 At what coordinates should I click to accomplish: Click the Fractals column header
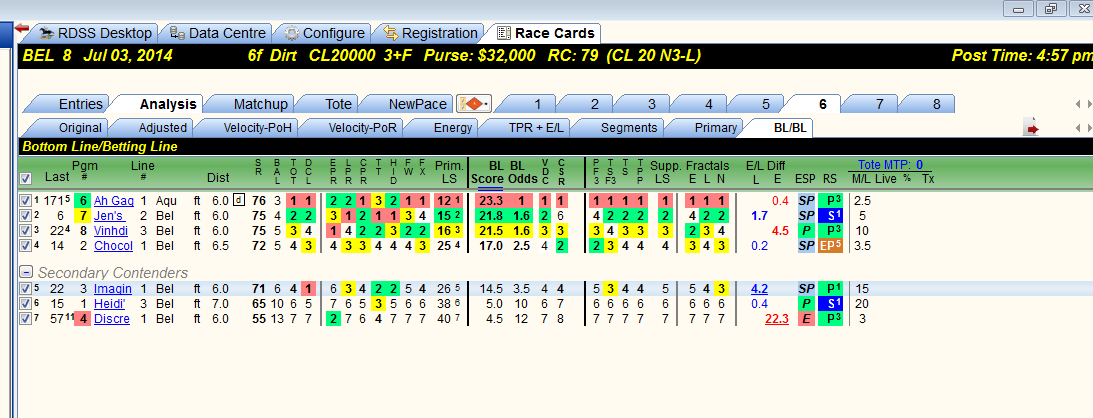pyautogui.click(x=708, y=166)
